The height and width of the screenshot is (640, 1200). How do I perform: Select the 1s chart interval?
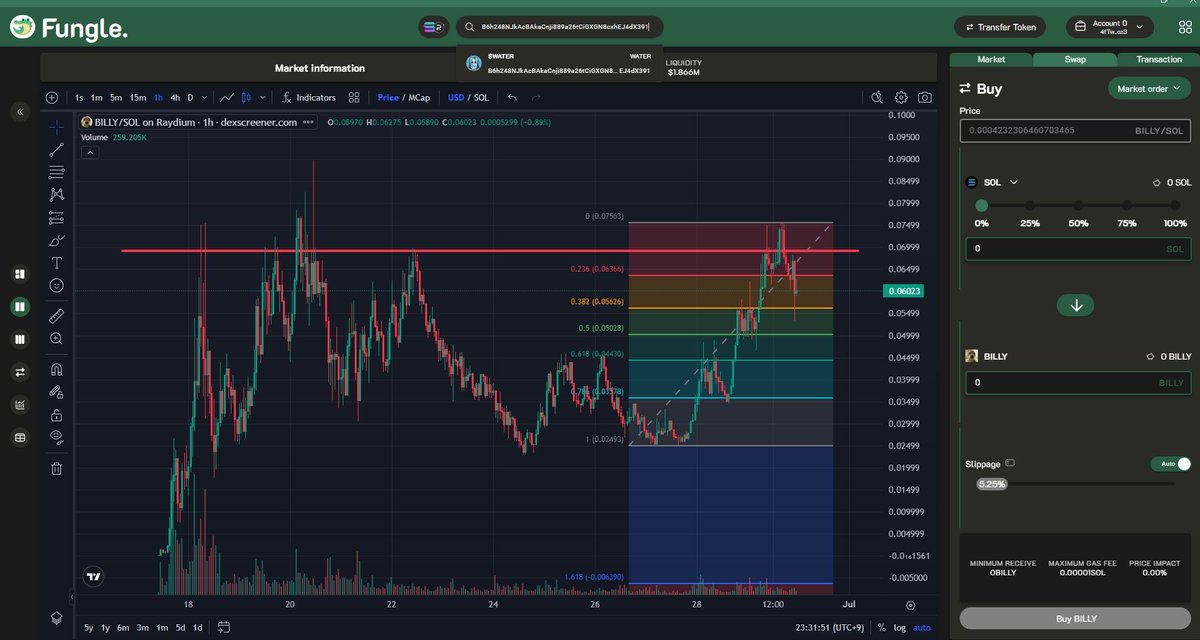point(79,97)
